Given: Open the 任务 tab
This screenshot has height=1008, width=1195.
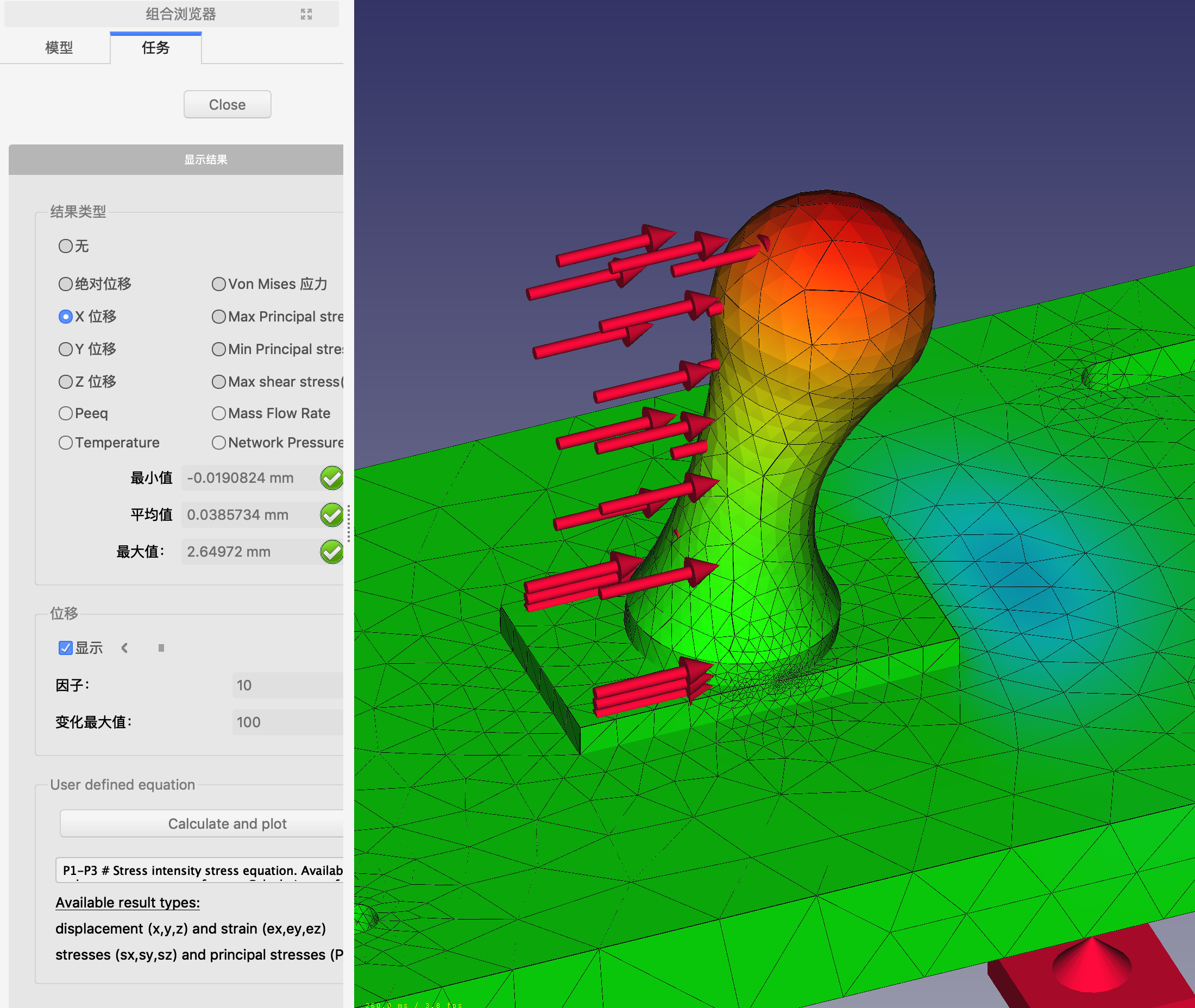Looking at the screenshot, I should coord(155,47).
